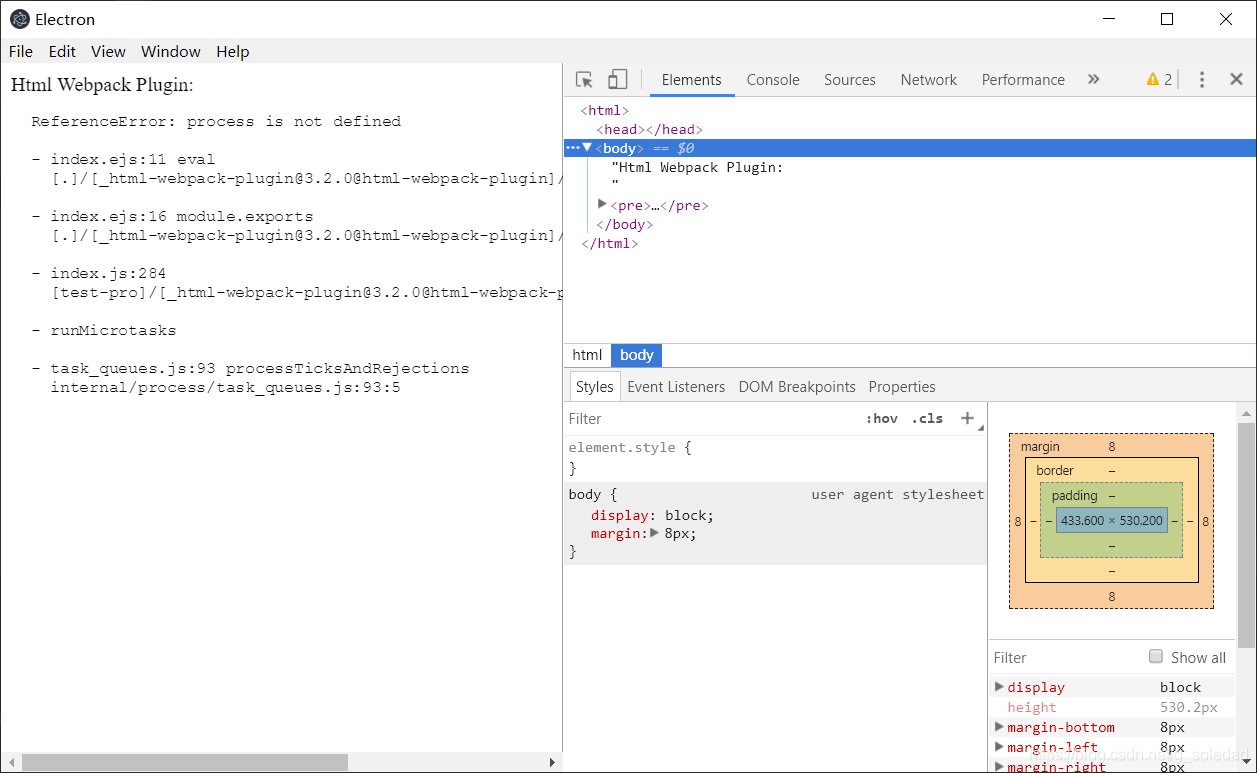Switch to the Performance tab
This screenshot has width=1257, height=773.
1023,80
